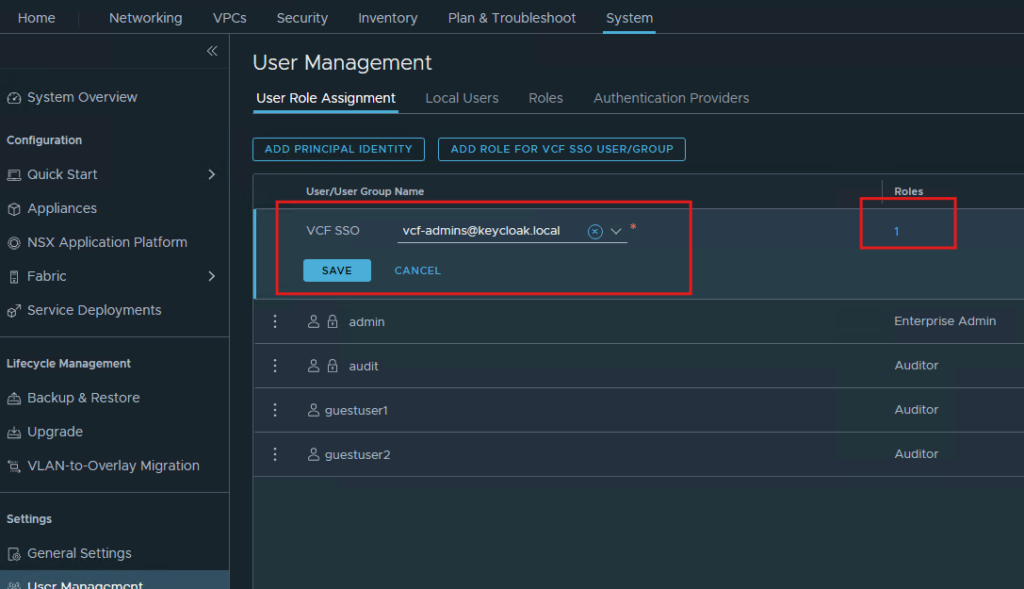Open the three-dot menu for guestuser1
This screenshot has width=1024, height=589.
pos(275,410)
